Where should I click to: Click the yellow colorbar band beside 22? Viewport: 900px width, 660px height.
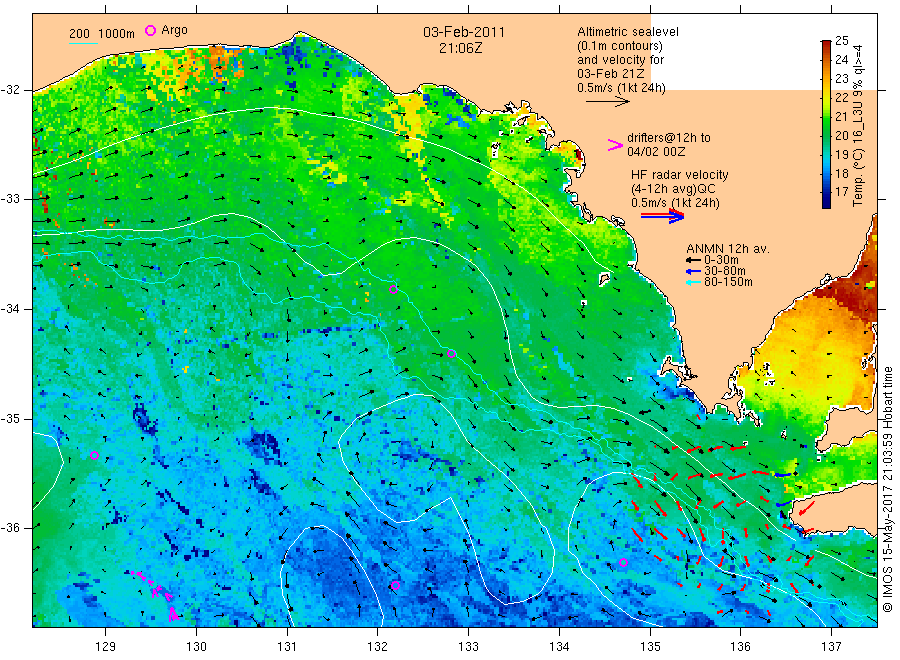826,96
